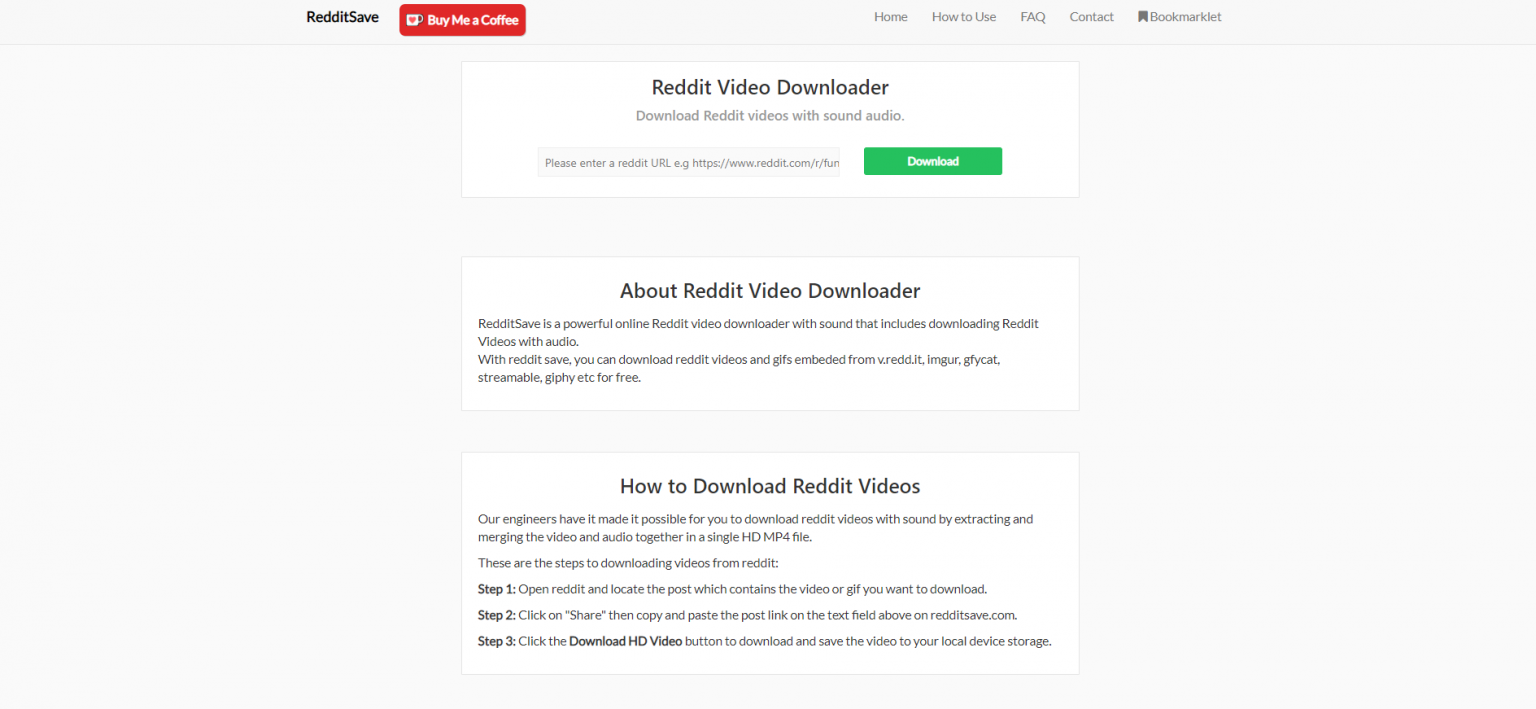Click the Reddit Video Downloader heading
Viewport: 1536px width, 709px height.
click(x=770, y=87)
